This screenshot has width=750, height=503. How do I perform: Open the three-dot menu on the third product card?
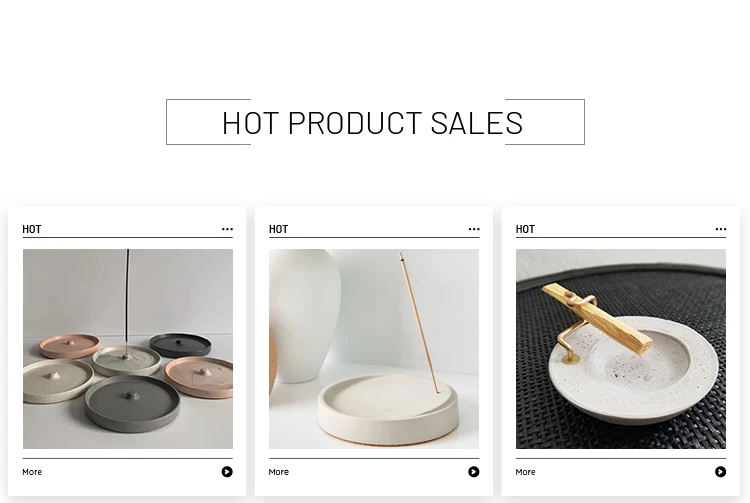[x=721, y=230]
